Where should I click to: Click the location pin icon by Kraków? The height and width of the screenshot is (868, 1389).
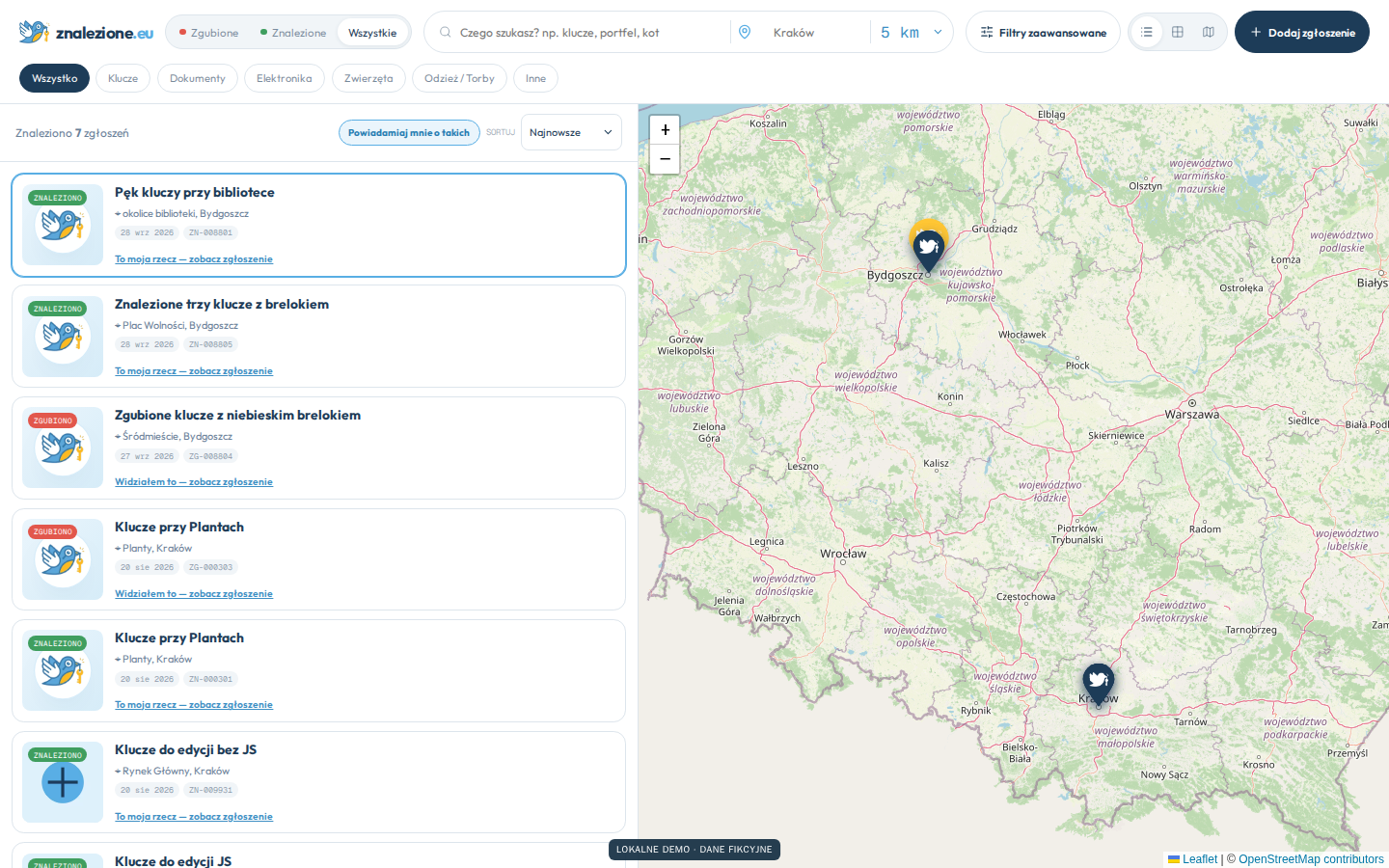(x=745, y=32)
